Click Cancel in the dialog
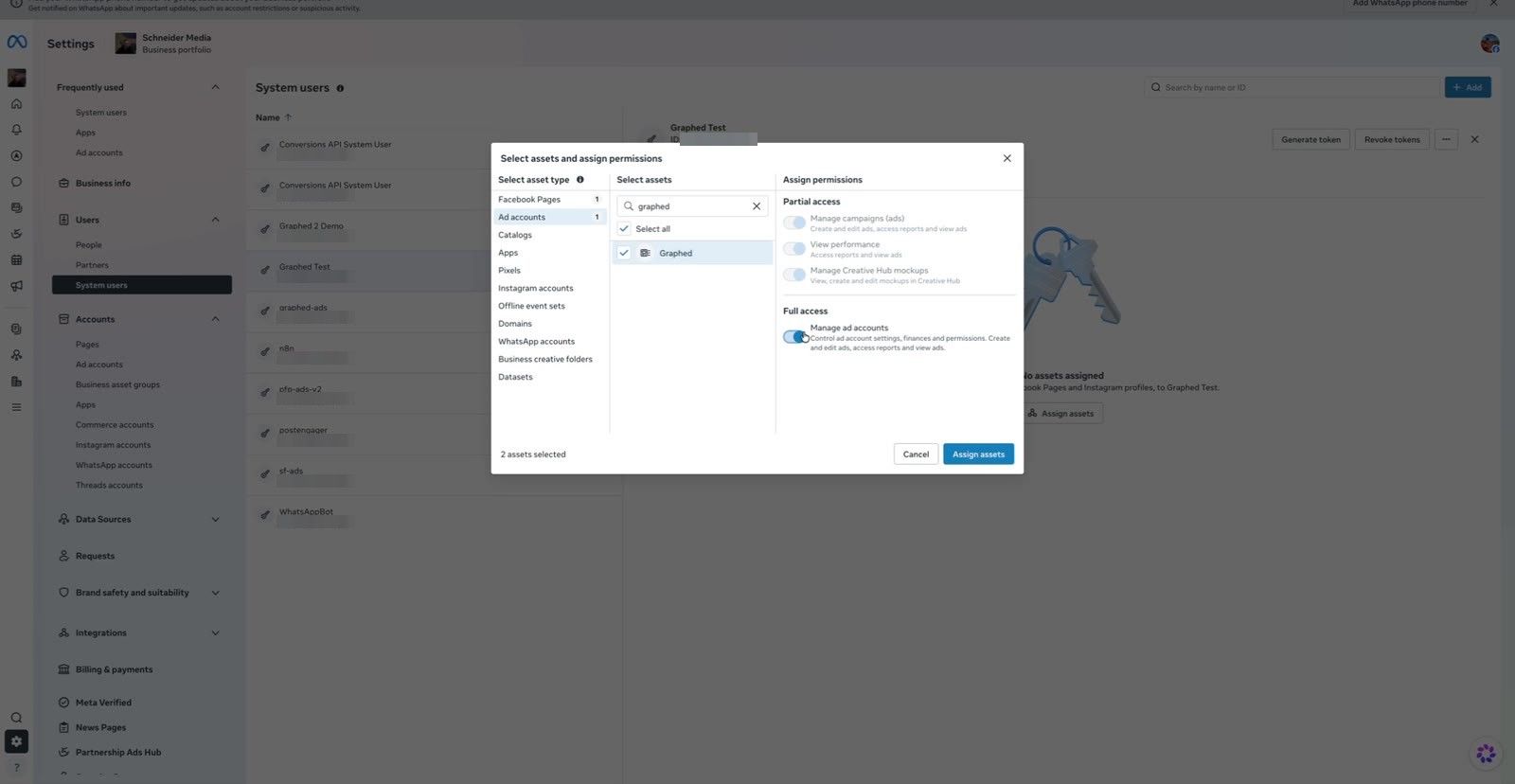Image resolution: width=1515 pixels, height=784 pixels. pos(916,454)
